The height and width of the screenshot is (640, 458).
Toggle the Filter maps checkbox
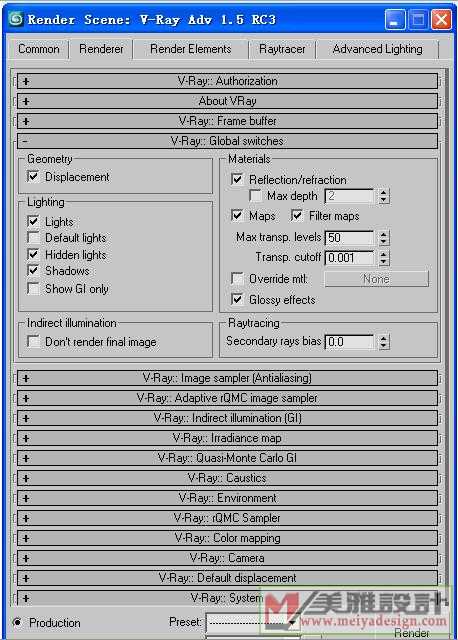pos(297,216)
